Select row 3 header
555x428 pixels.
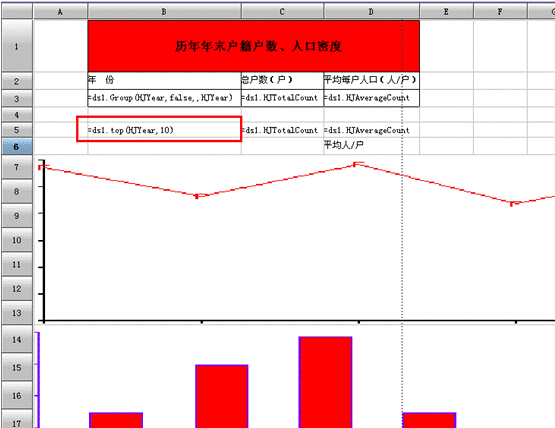coord(17,98)
